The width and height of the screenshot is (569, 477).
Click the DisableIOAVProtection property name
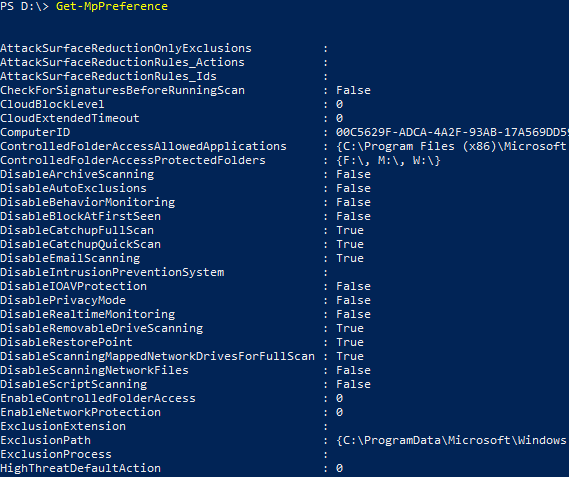pyautogui.click(x=73, y=286)
